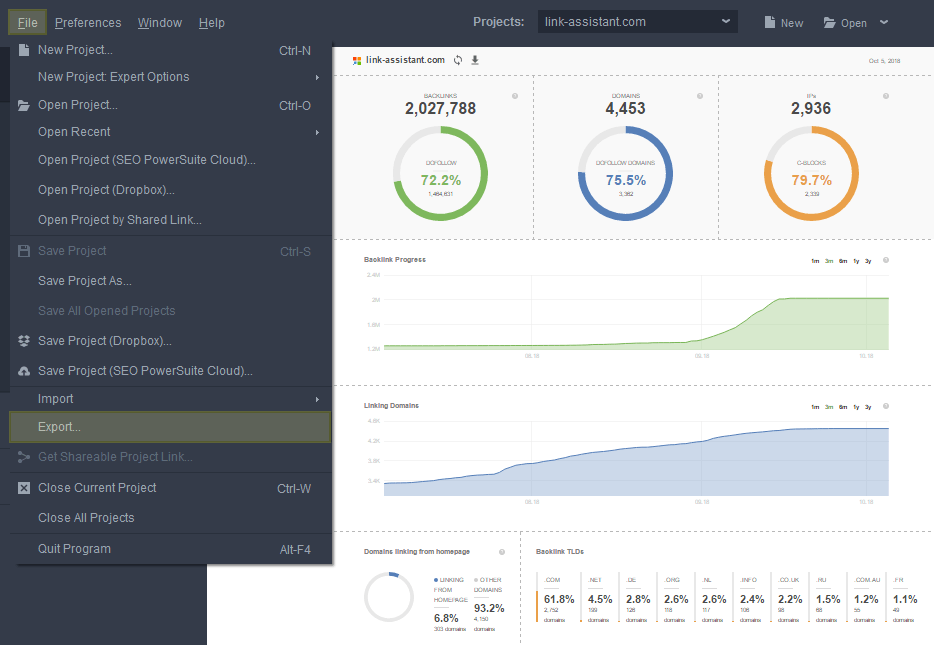
Task: Click the green Dofollow 72.2% donut chart
Action: (x=441, y=173)
